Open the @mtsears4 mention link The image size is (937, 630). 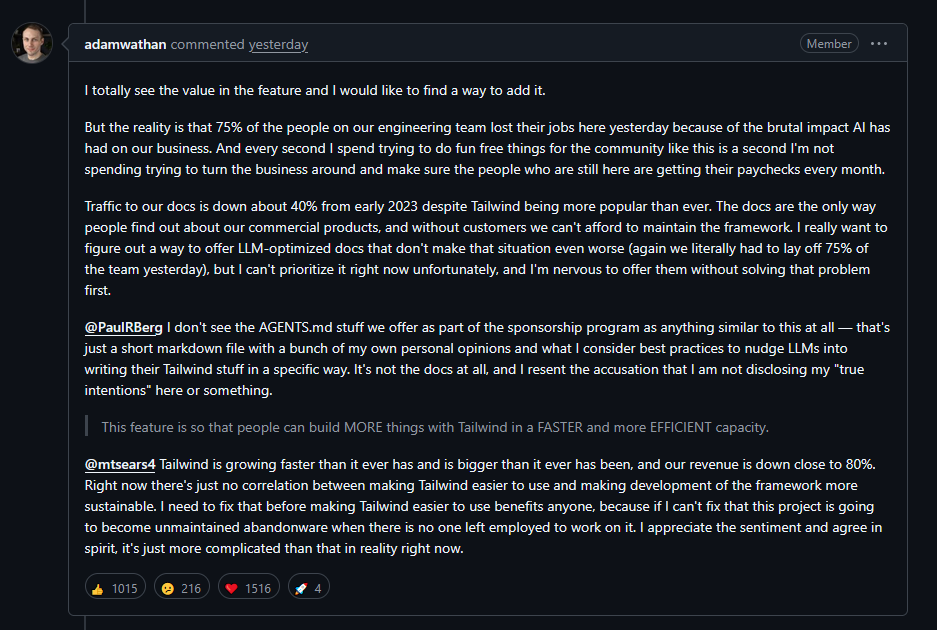pos(120,465)
